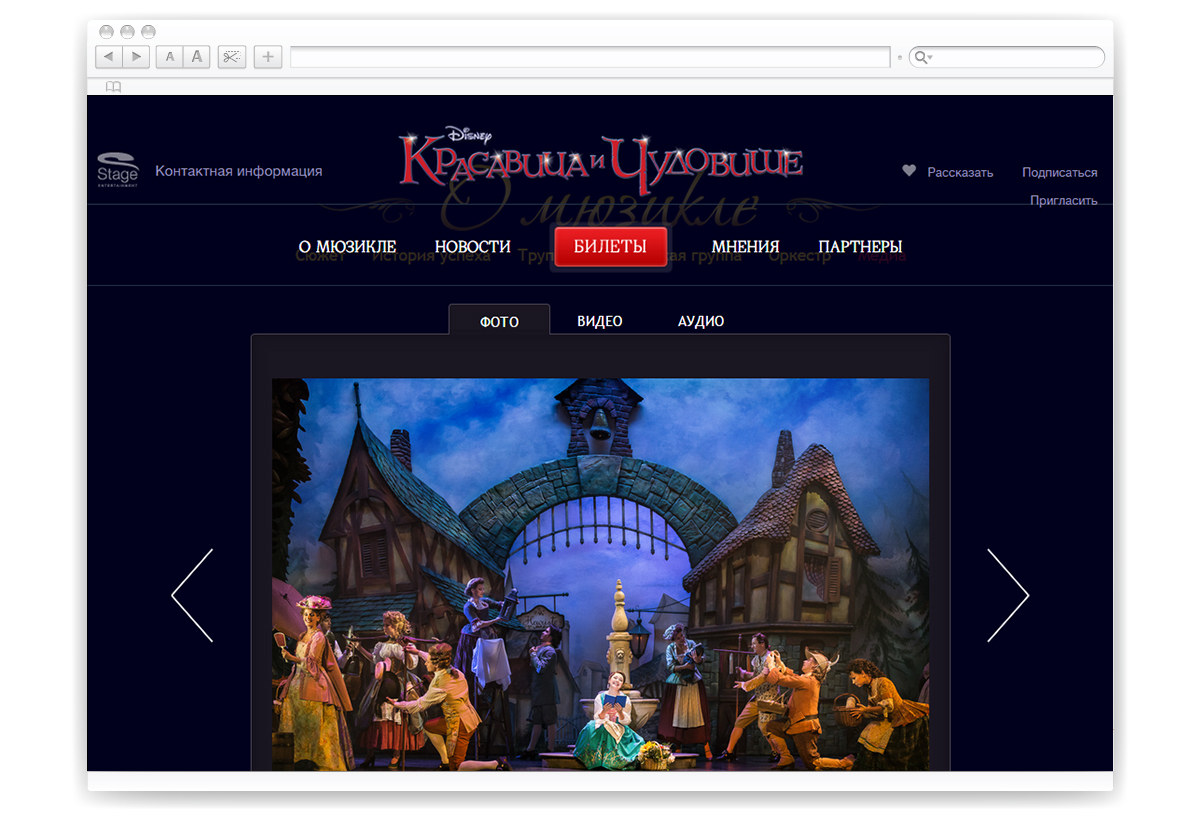Decrease text size with the small A button
Screen dimensions: 1200x831
[x=170, y=57]
